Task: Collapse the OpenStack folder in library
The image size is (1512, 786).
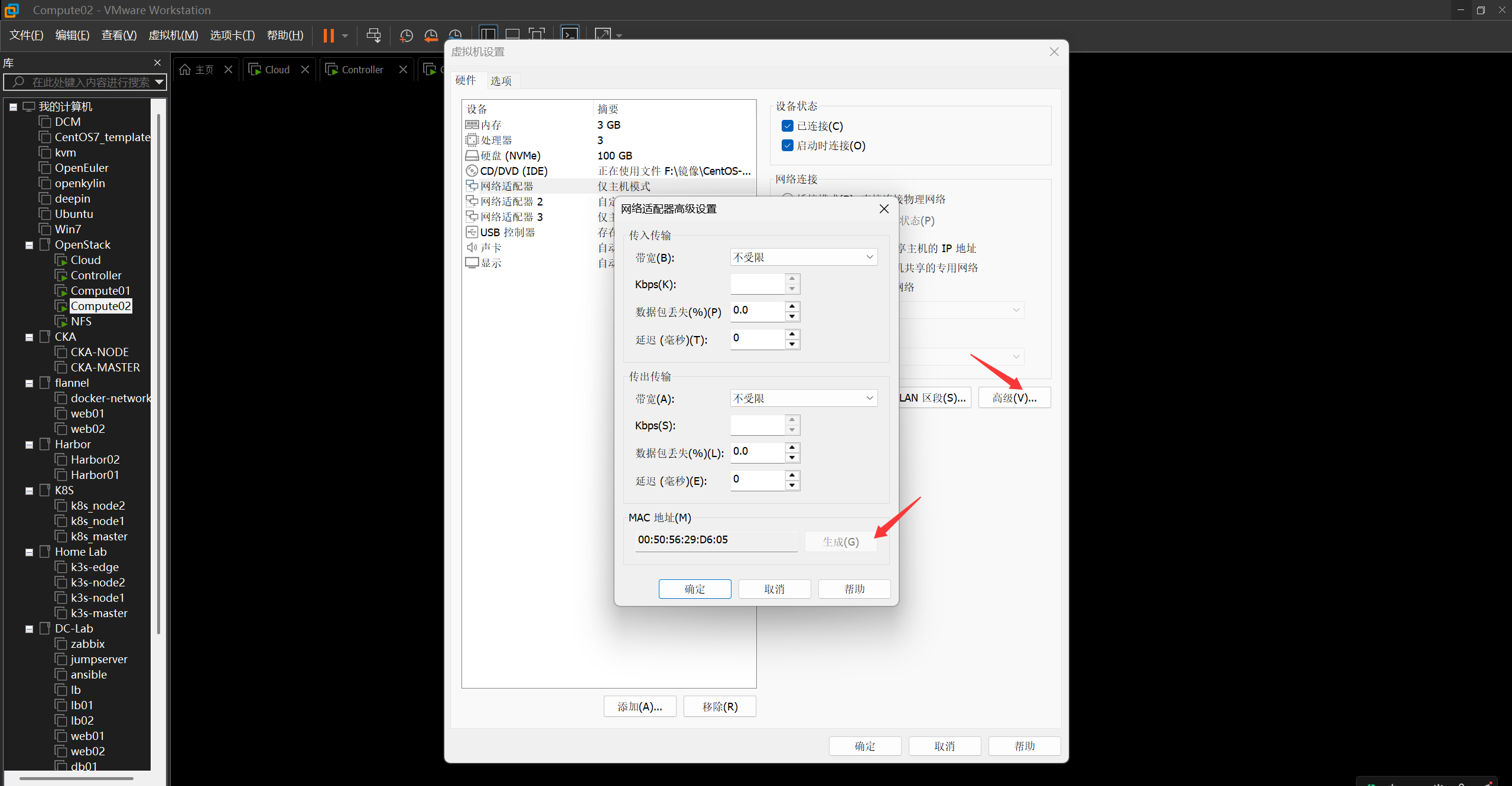Action: click(29, 244)
